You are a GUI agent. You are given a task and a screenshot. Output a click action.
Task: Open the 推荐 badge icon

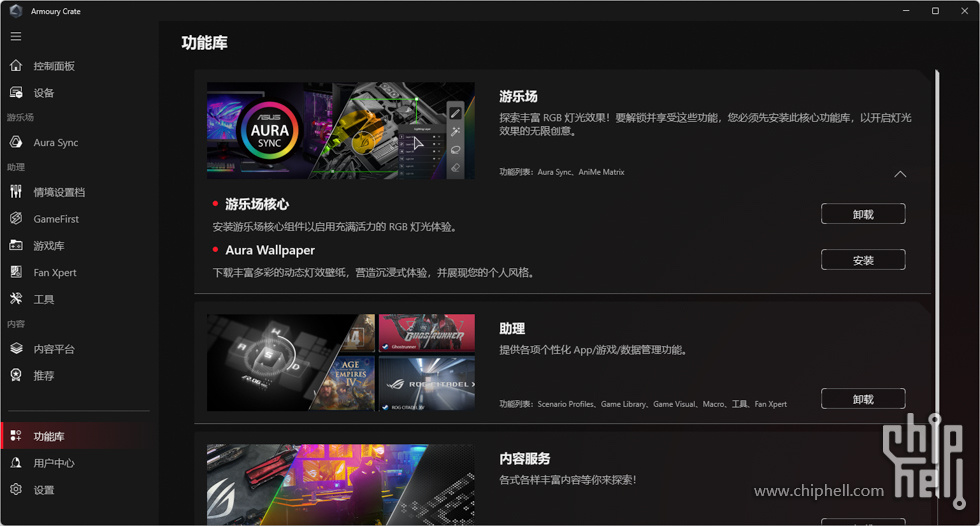tap(16, 375)
